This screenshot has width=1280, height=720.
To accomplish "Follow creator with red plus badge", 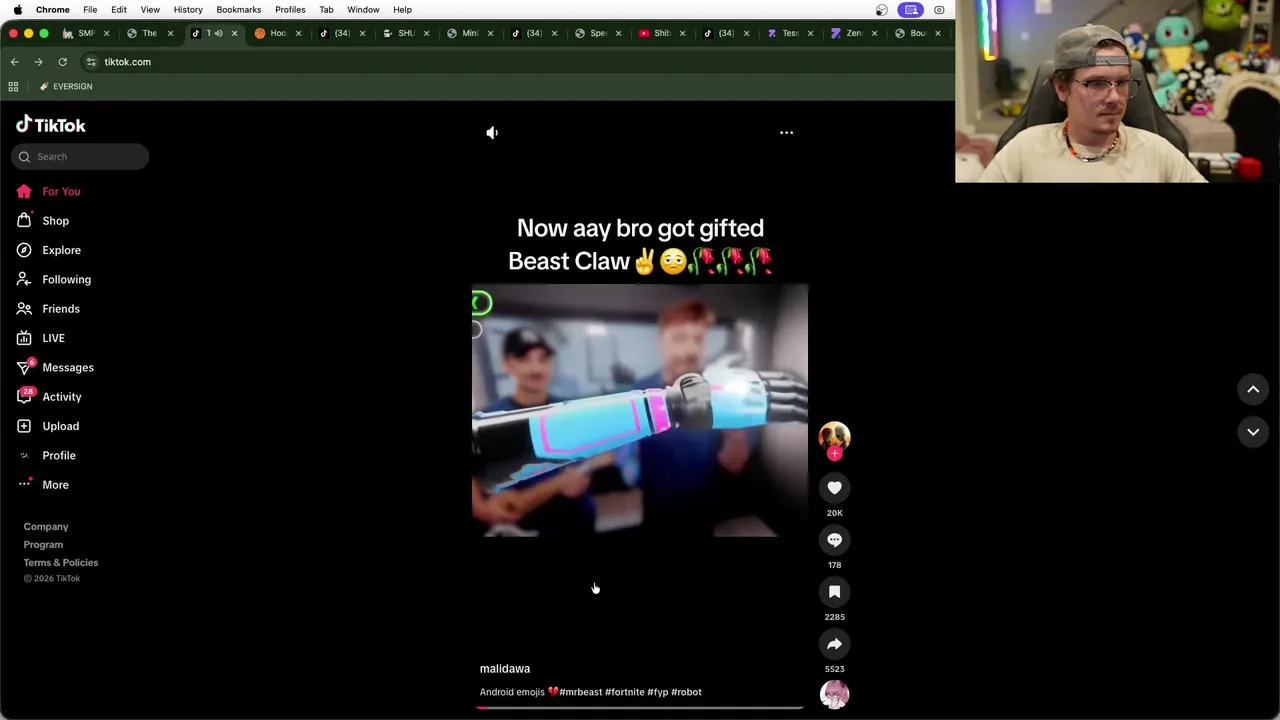I will tap(834, 454).
